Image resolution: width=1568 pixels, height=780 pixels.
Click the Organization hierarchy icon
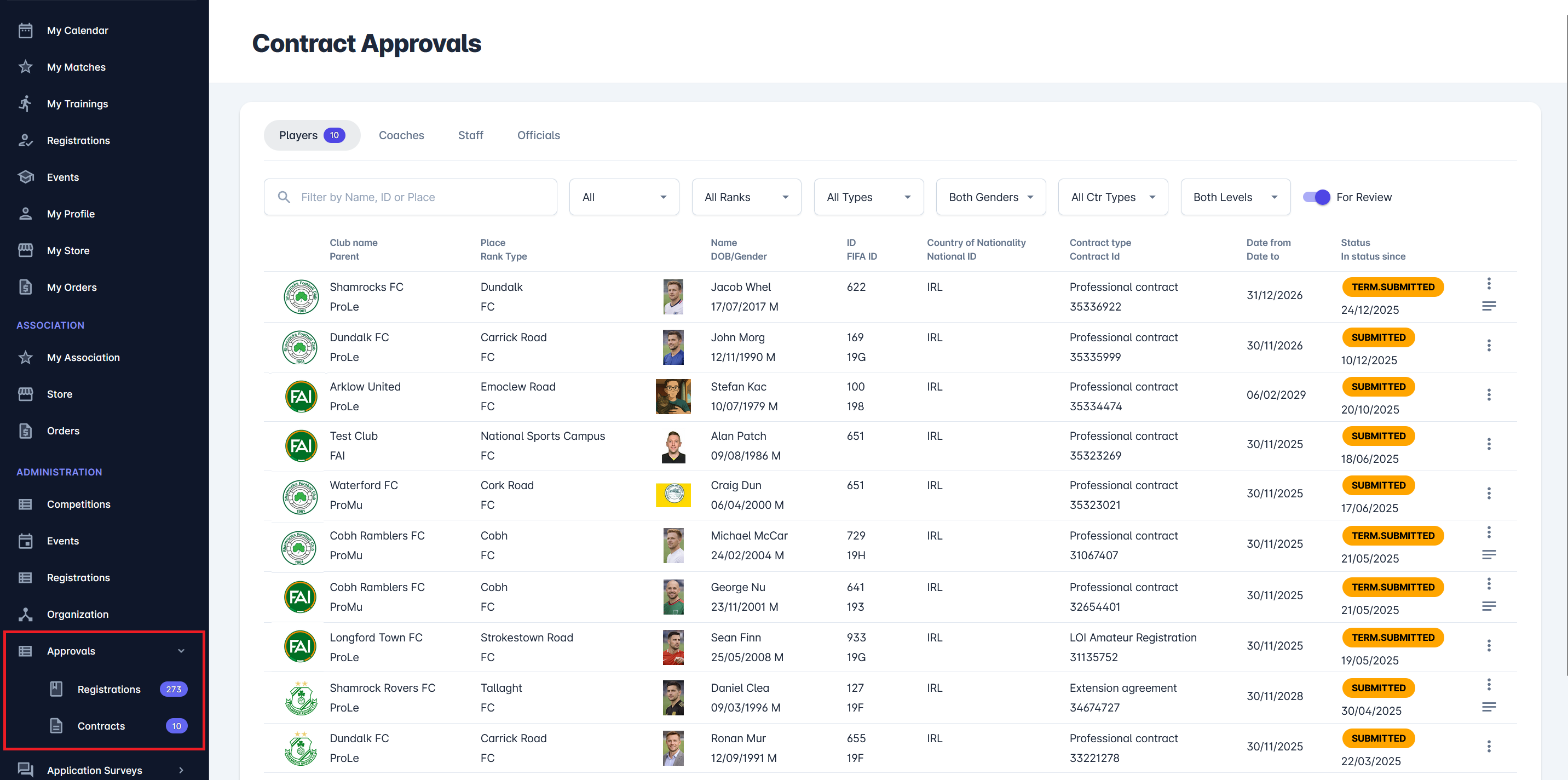point(26,615)
